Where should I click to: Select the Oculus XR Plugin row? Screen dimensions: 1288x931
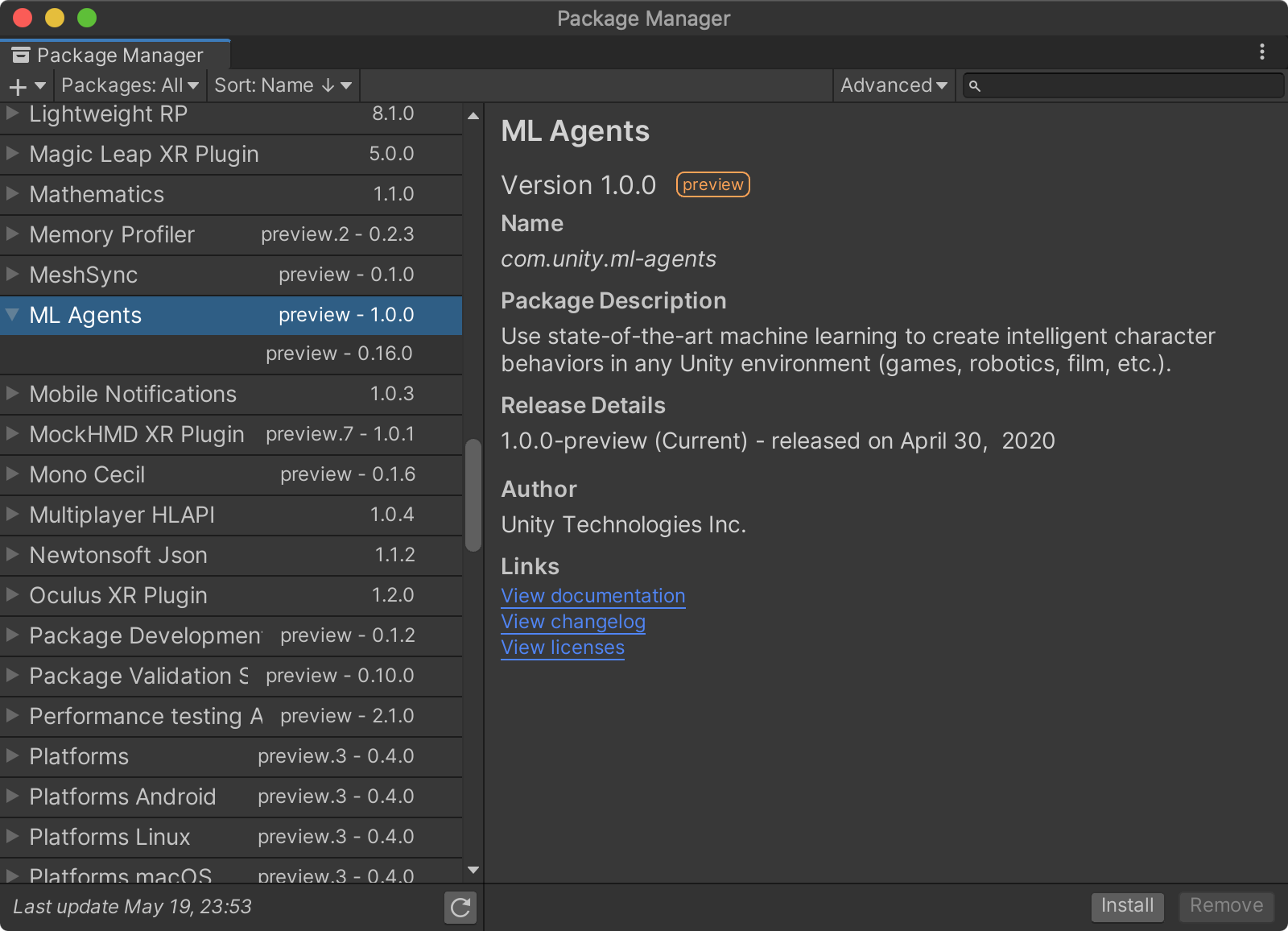coord(231,595)
